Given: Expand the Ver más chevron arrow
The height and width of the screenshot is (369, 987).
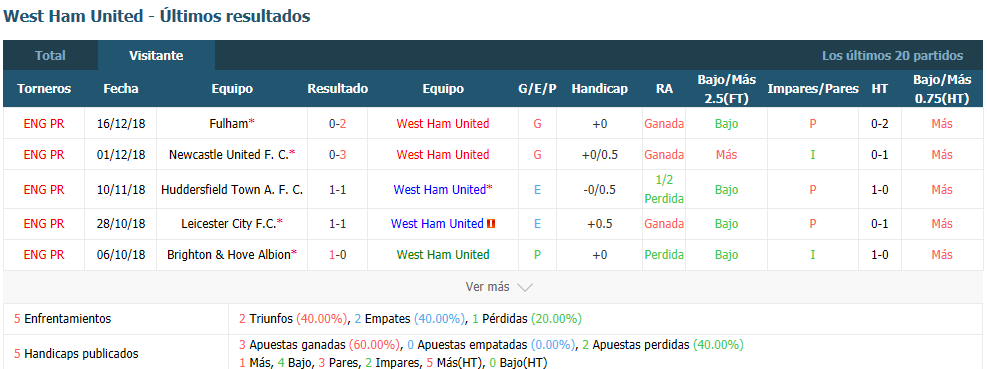Looking at the screenshot, I should [x=525, y=288].
